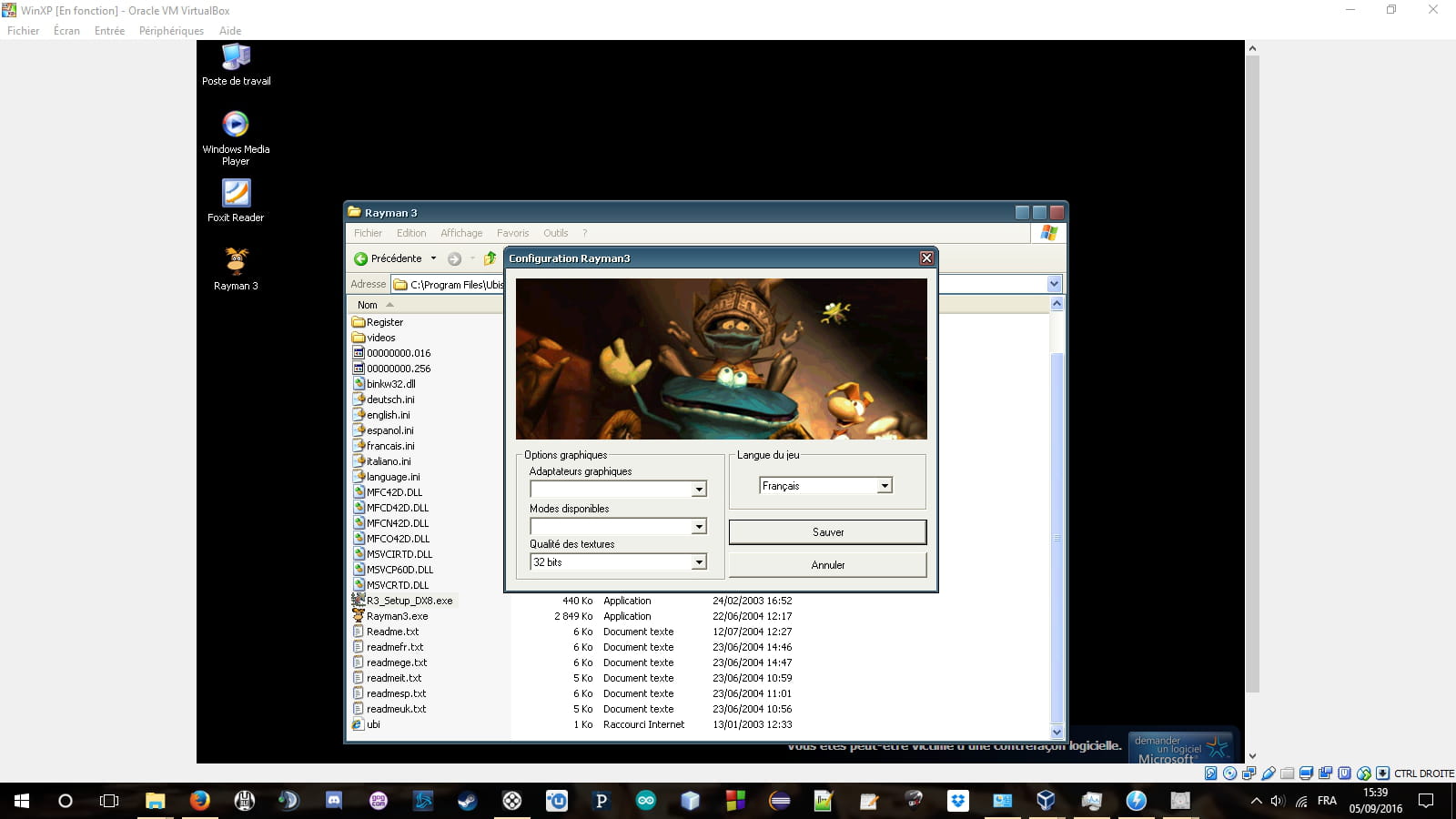Select francais.ini in file list

383,446
